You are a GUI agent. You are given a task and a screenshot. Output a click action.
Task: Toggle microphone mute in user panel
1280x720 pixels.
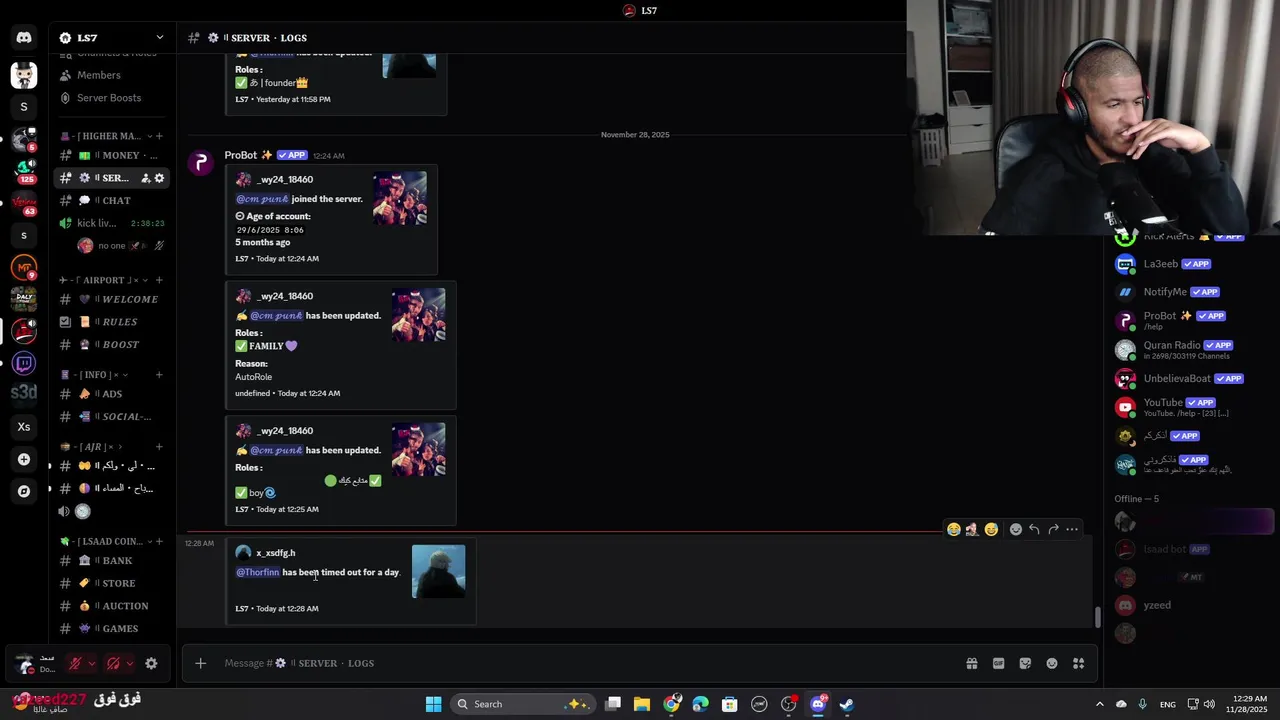(x=74, y=663)
